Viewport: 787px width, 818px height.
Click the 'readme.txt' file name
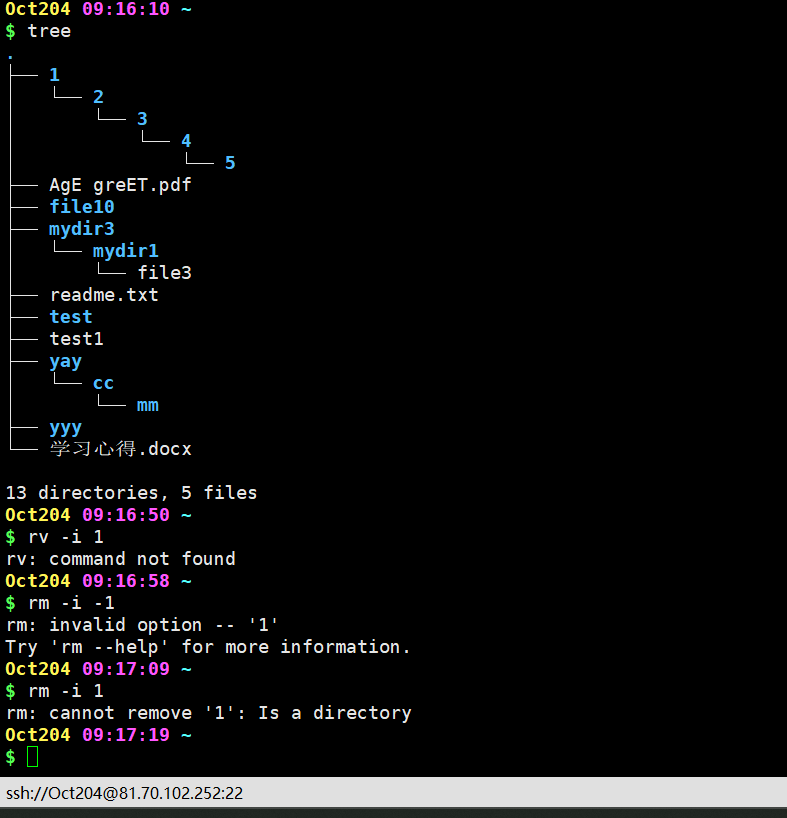click(x=104, y=295)
